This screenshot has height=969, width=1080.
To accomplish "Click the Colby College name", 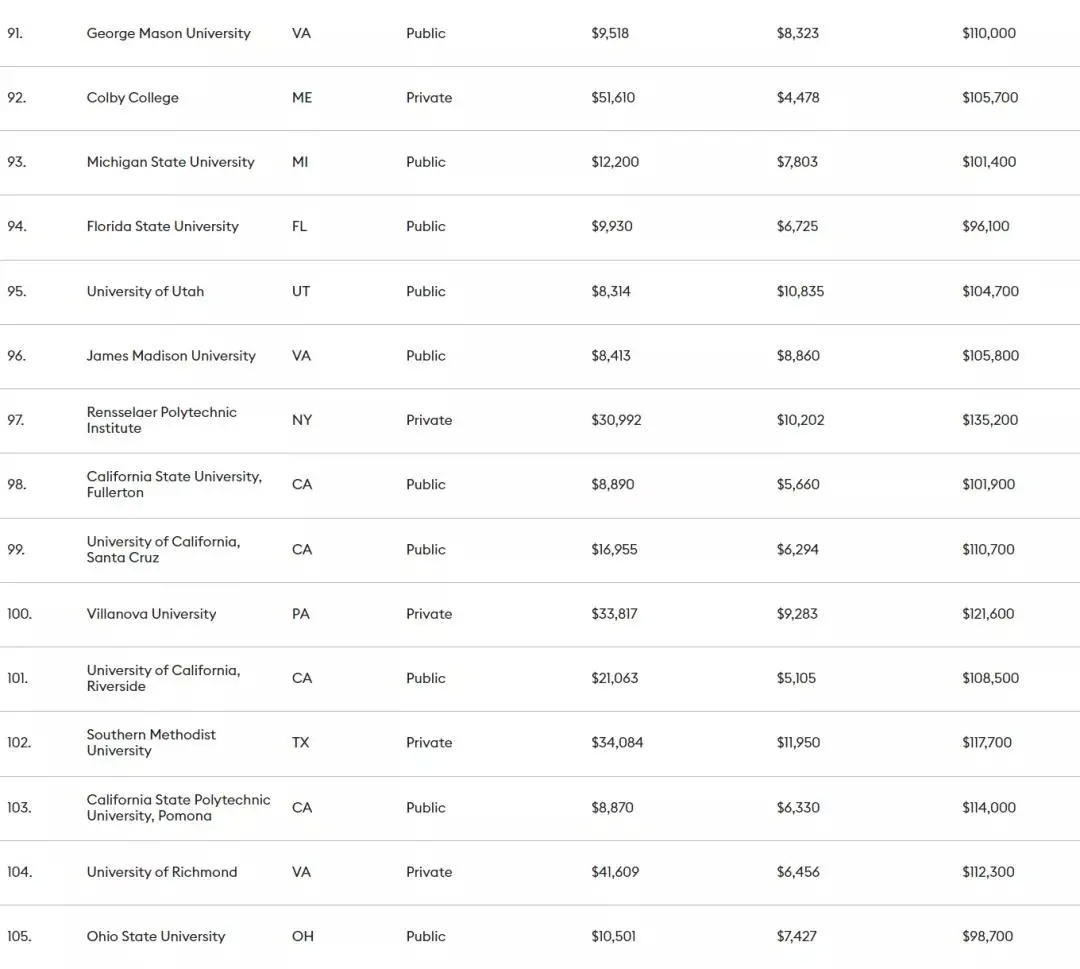I will click(132, 98).
